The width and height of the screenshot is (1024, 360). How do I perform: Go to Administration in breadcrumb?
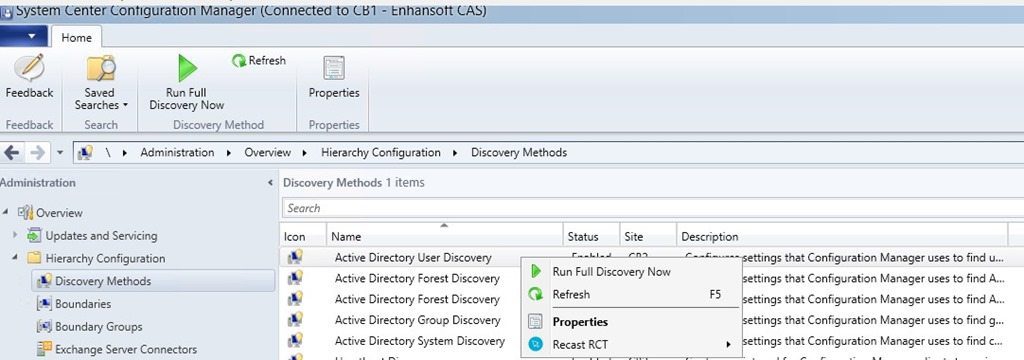coord(177,152)
